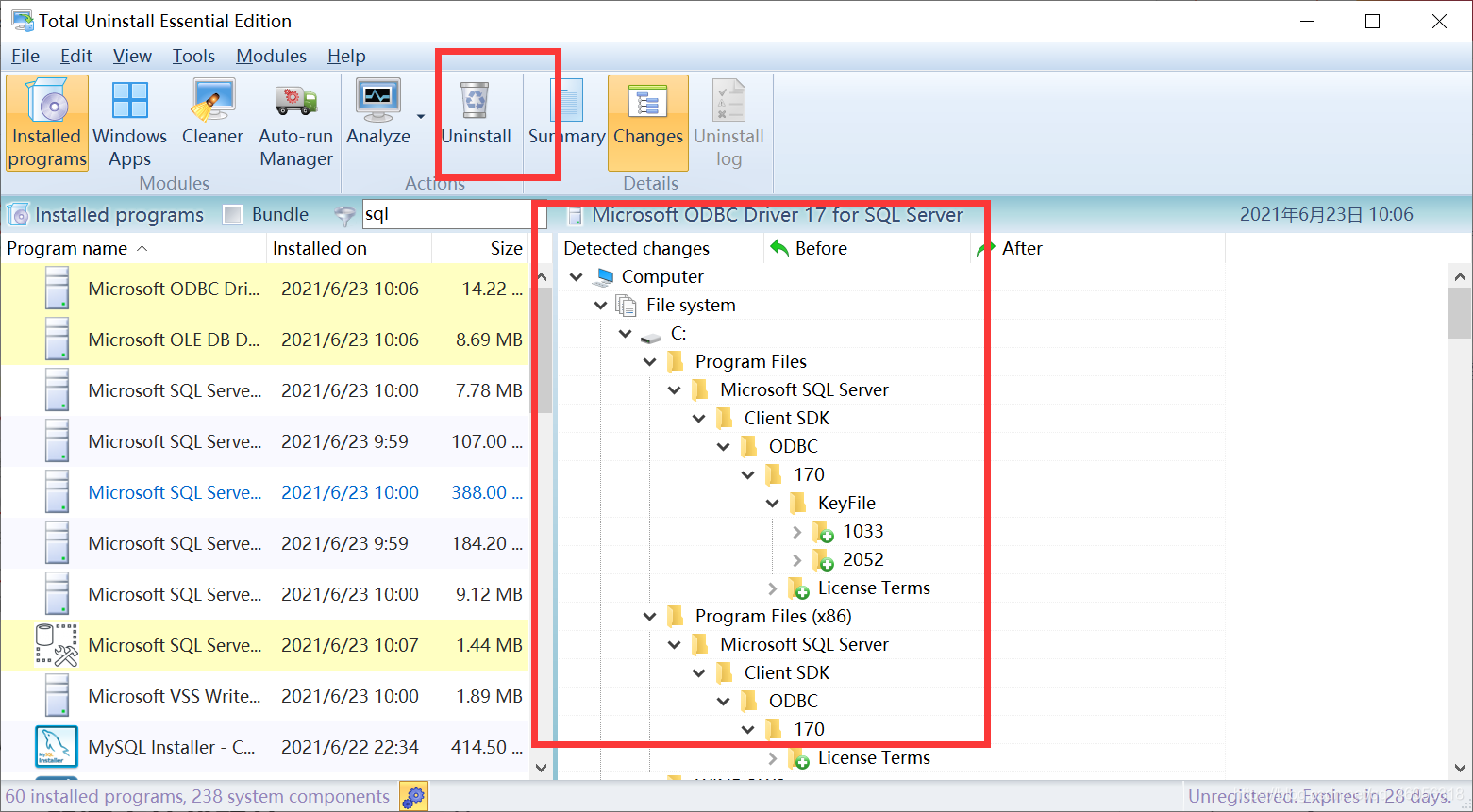Screen dimensions: 1473x812
Task: Select Microsoft OLE DB D... program row
Action: [265, 340]
